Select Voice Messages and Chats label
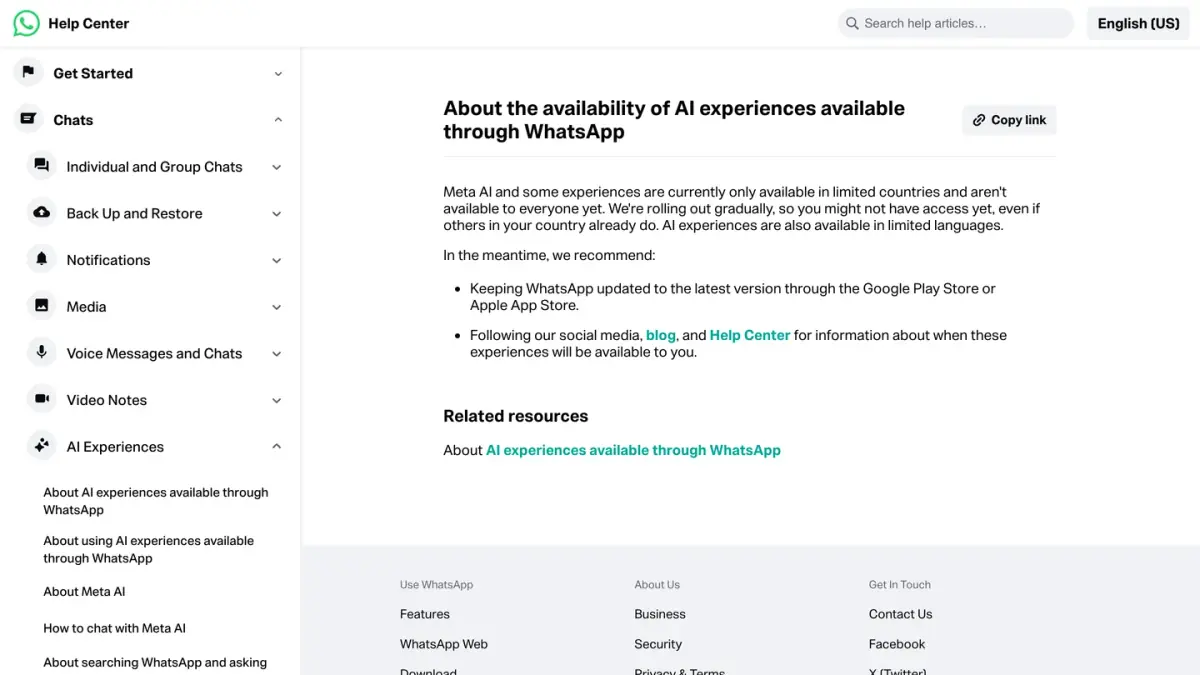Screen dimensions: 1200x675 tap(154, 353)
